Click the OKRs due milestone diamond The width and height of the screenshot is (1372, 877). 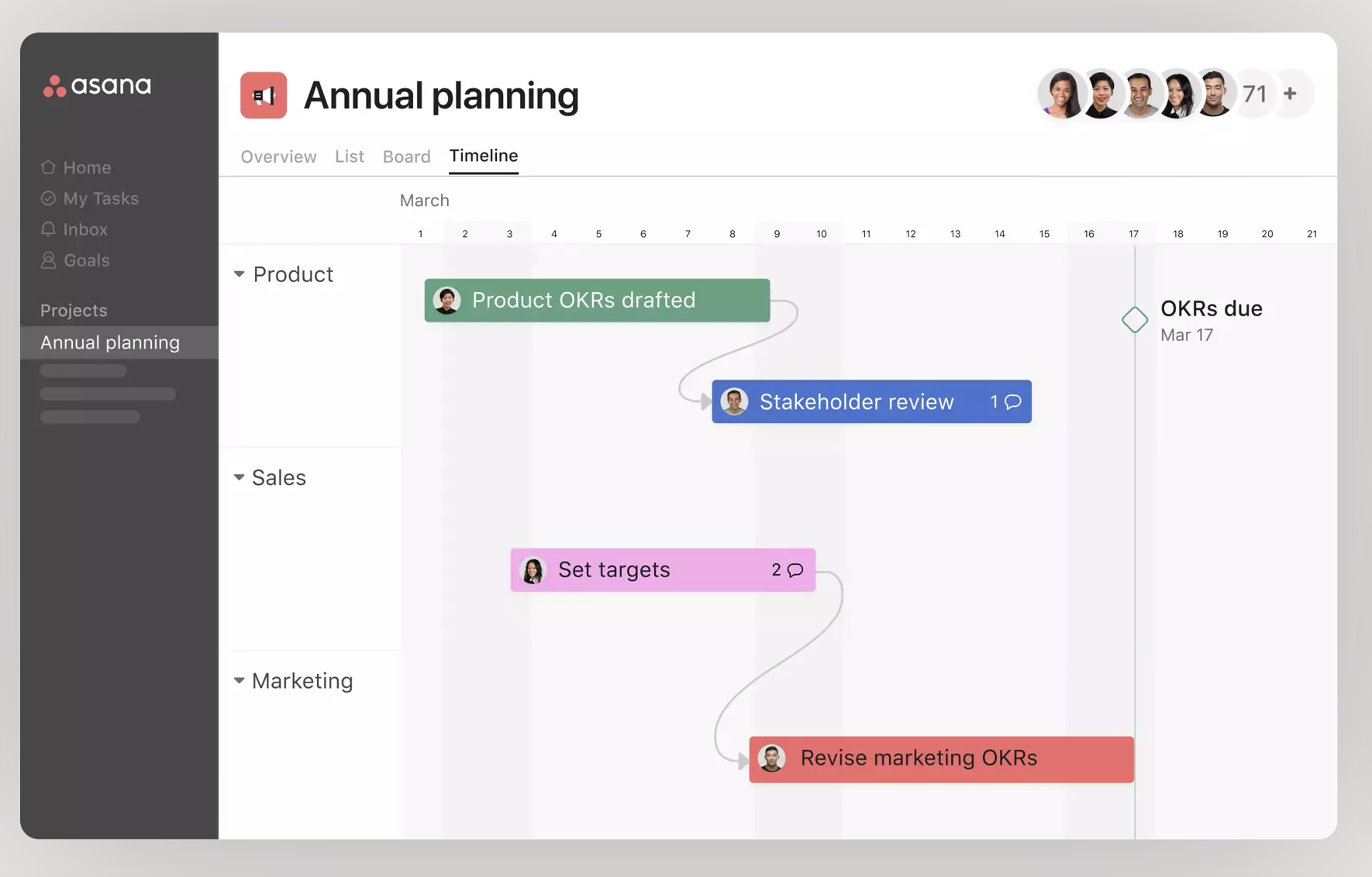coord(1135,318)
